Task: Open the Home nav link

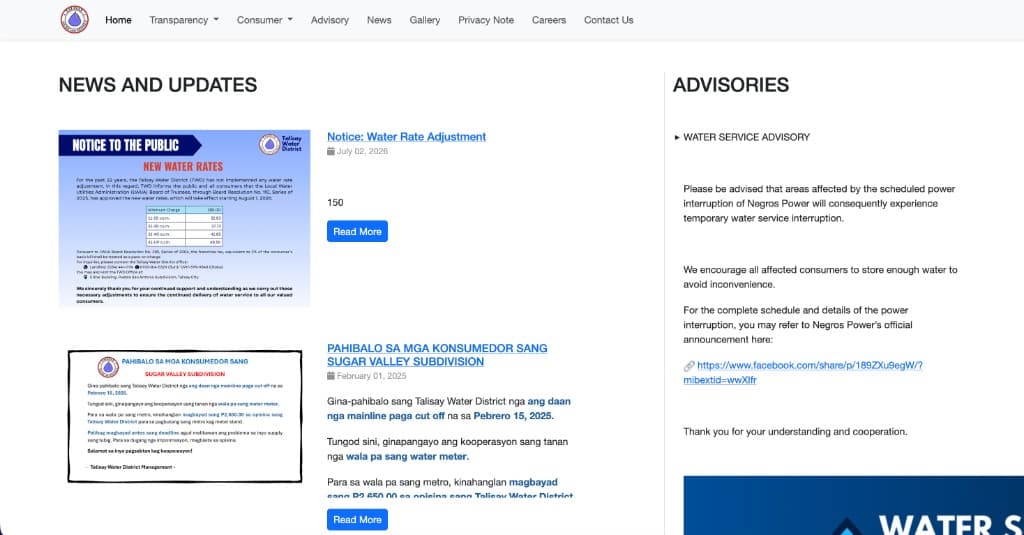Action: 118,20
